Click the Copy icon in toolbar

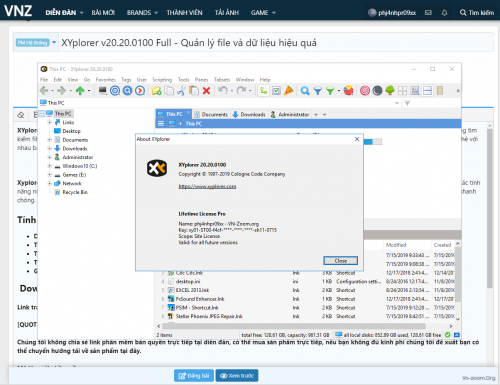tap(169, 90)
